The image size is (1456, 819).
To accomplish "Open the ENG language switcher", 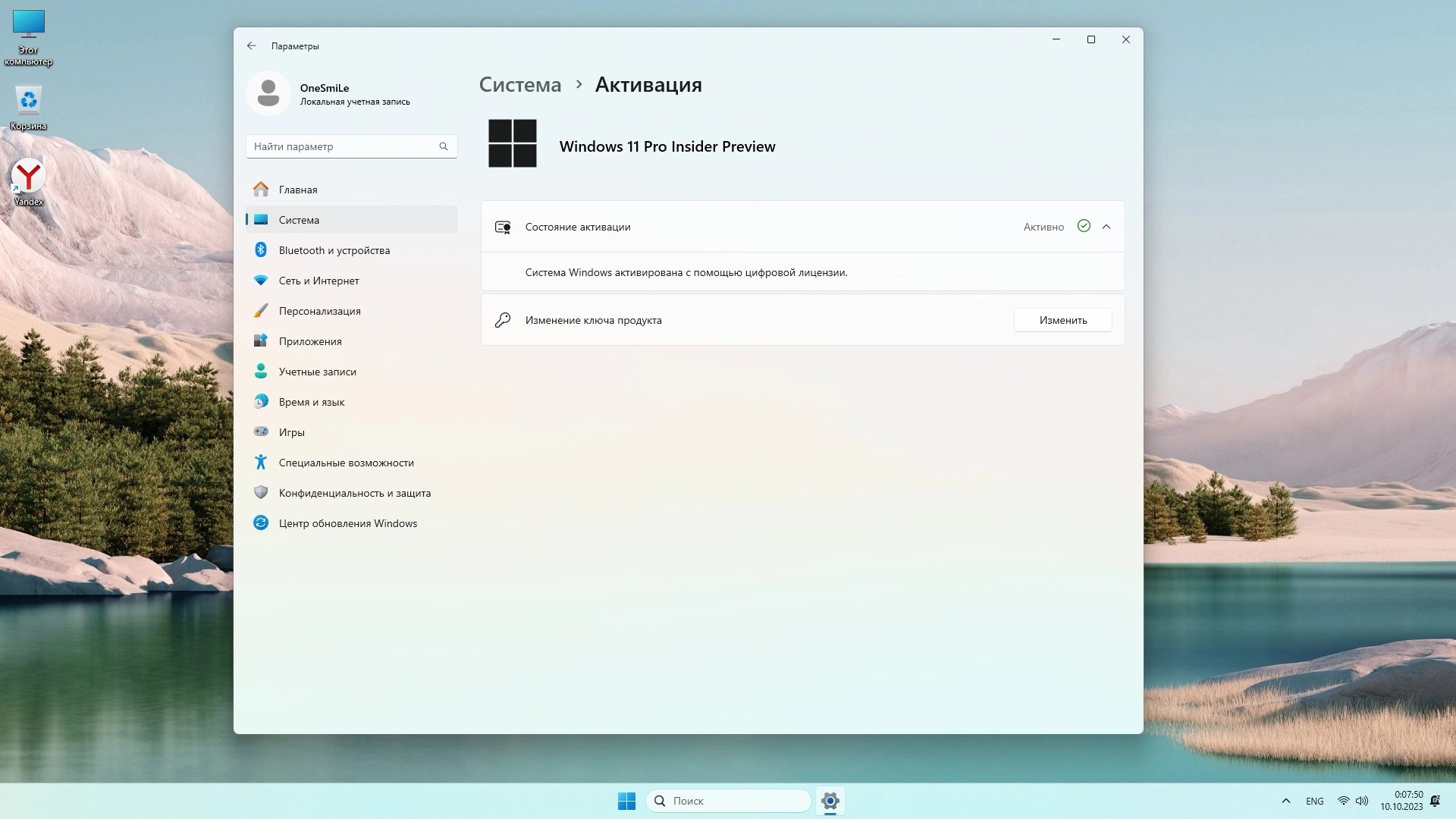I will coord(1314,801).
